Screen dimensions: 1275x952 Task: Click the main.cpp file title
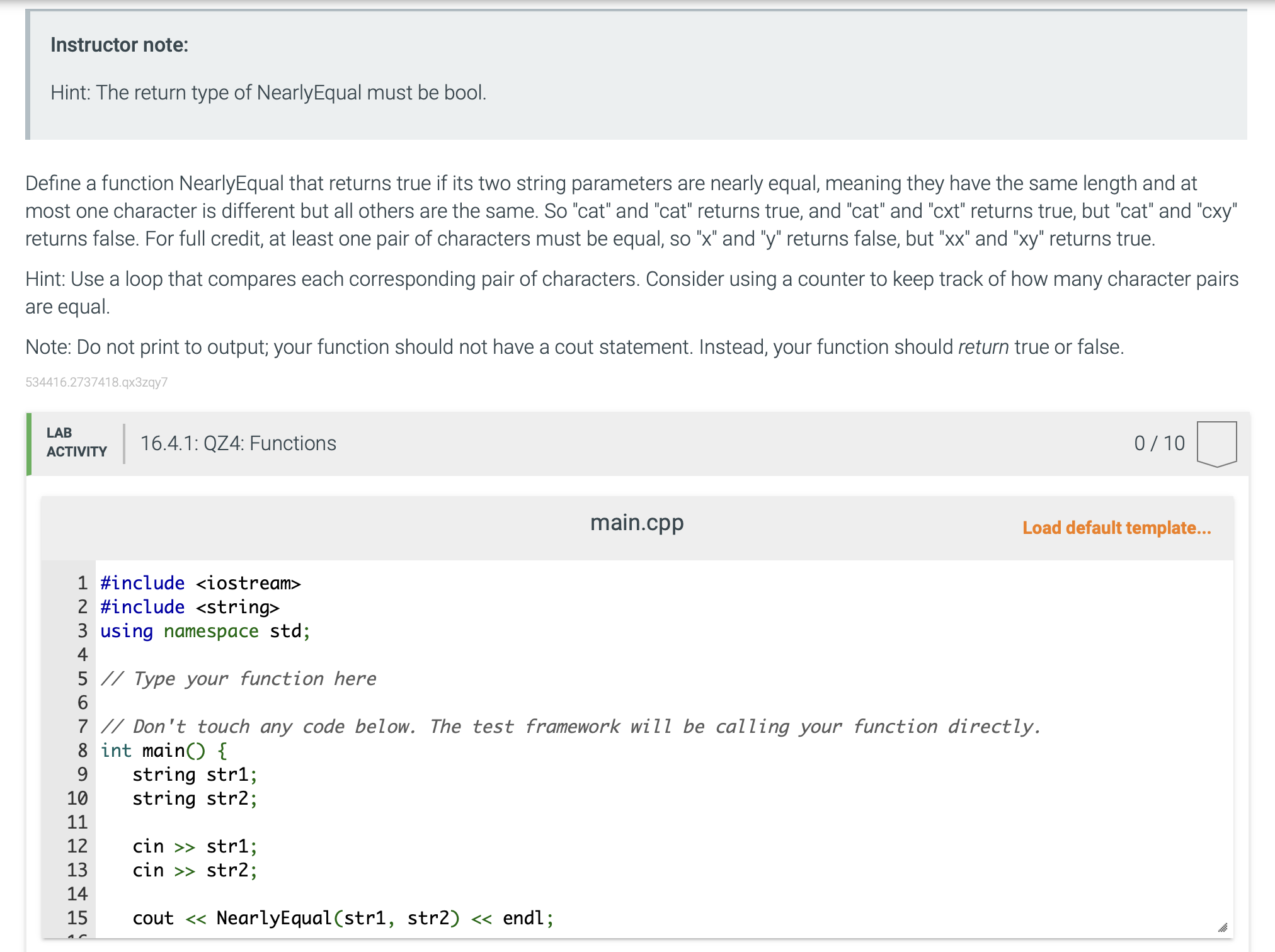point(637,523)
